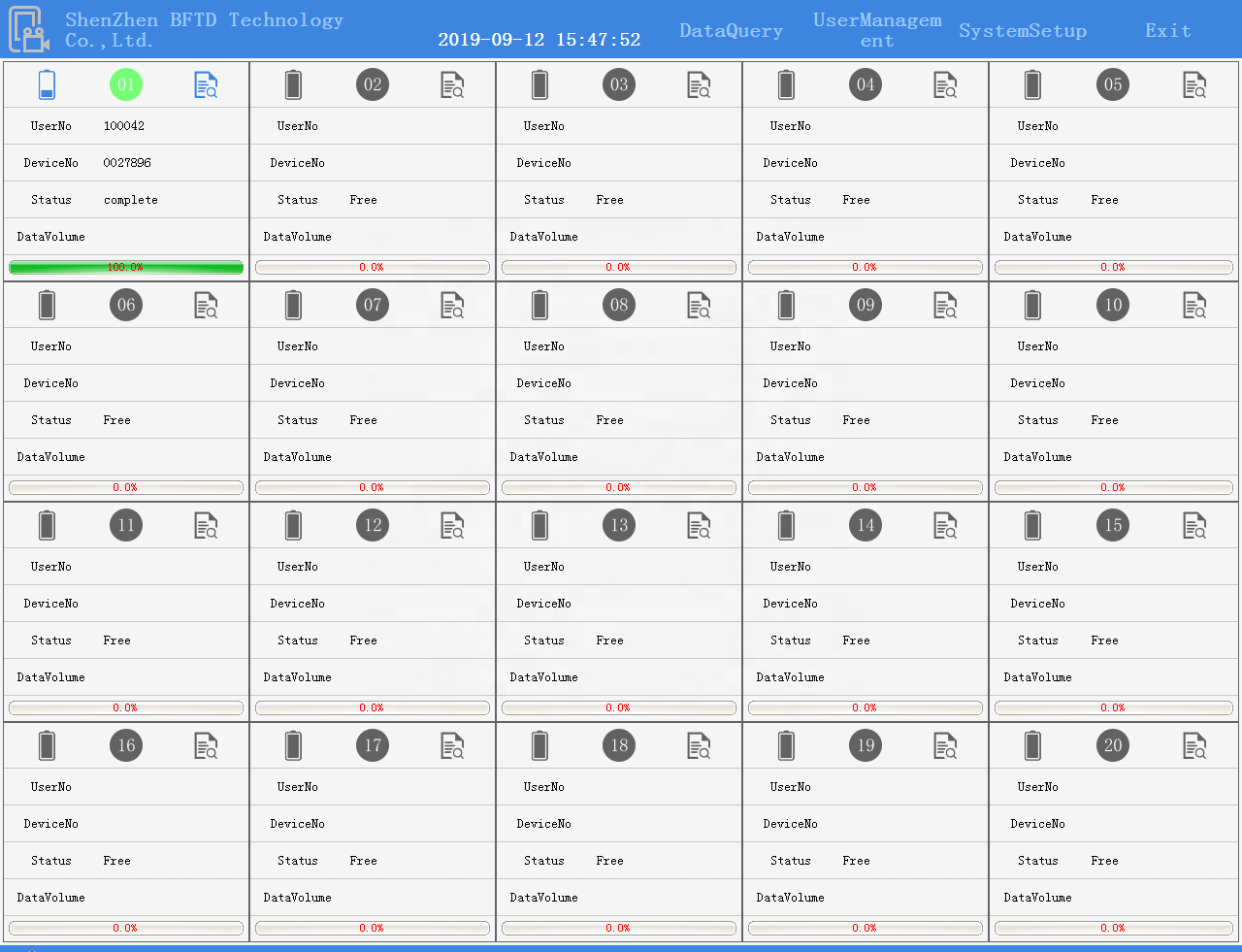Open file search icon for slot 16

pos(206,746)
